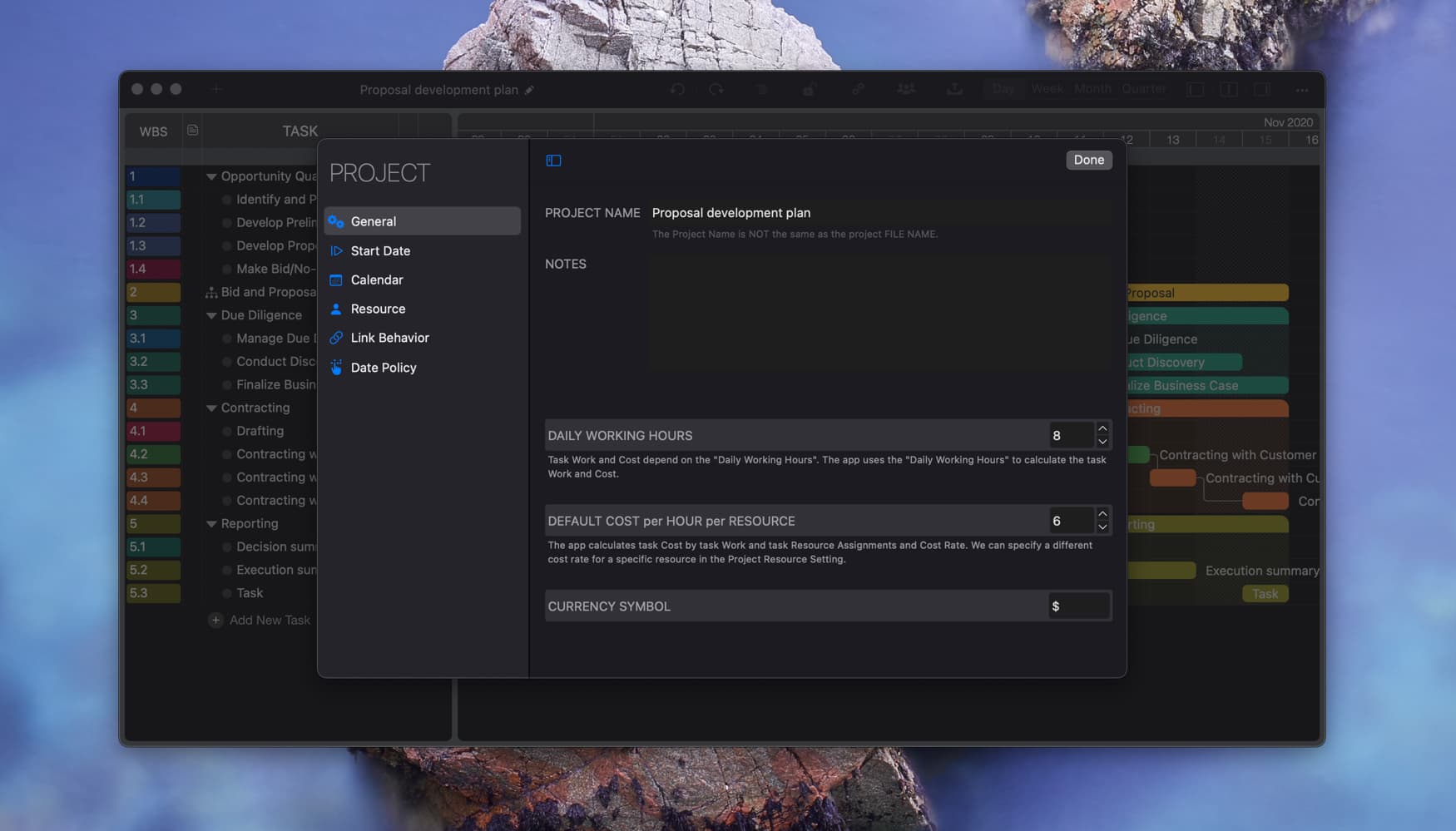Image resolution: width=1456 pixels, height=831 pixels.
Task: Increase Daily Working Hours with up arrow
Action: (1102, 429)
